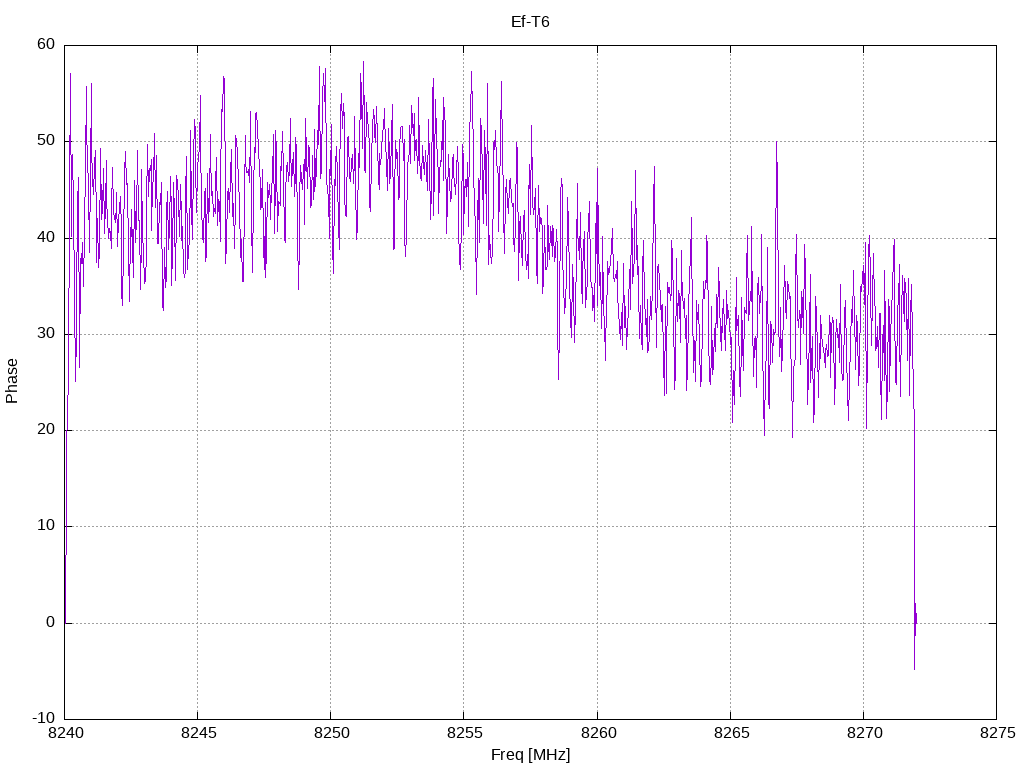This screenshot has width=1024, height=768.
Task: Select the 60 y-axis tick label
Action: click(x=46, y=45)
